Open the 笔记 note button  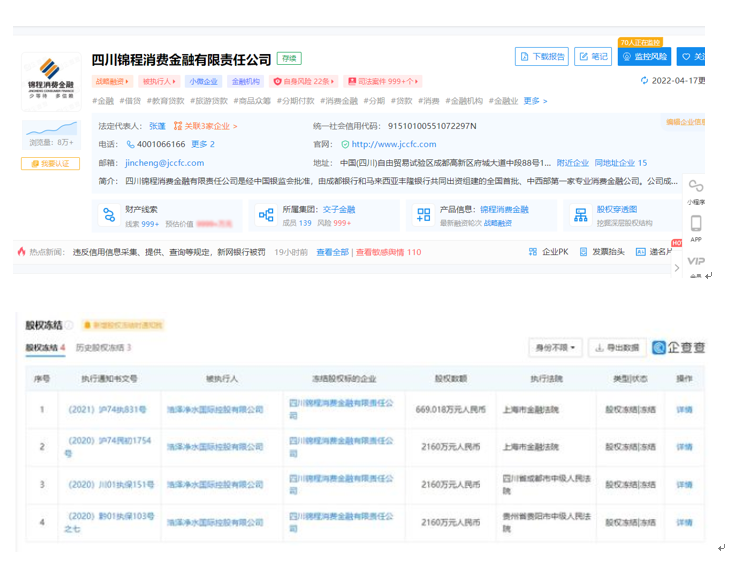[x=593, y=57]
